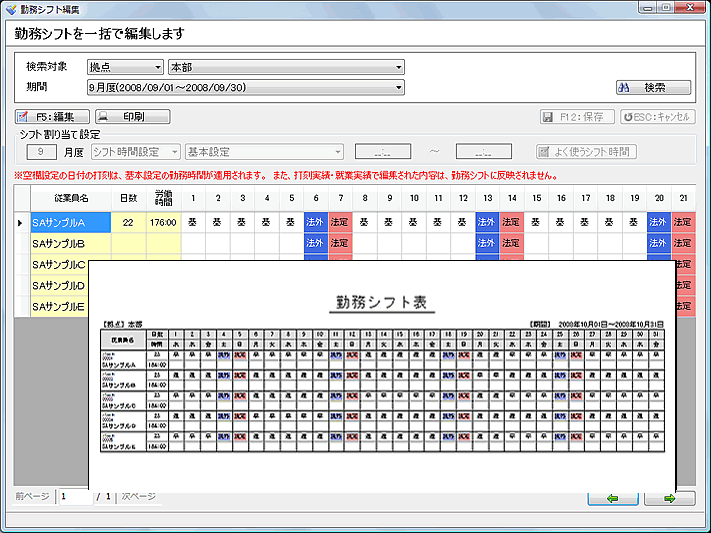This screenshot has width=711, height=533.
Task: Click the 勤務シフト表 print preview title
Action: point(381,302)
